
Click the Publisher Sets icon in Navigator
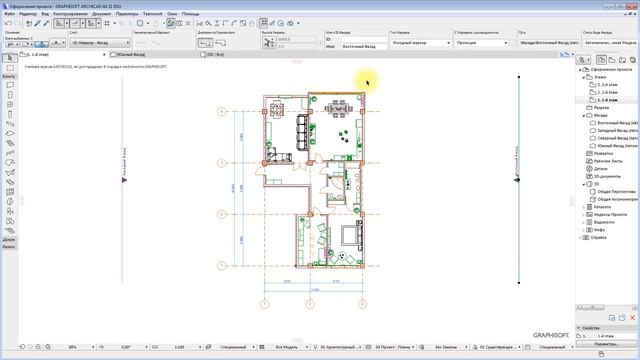pos(632,60)
